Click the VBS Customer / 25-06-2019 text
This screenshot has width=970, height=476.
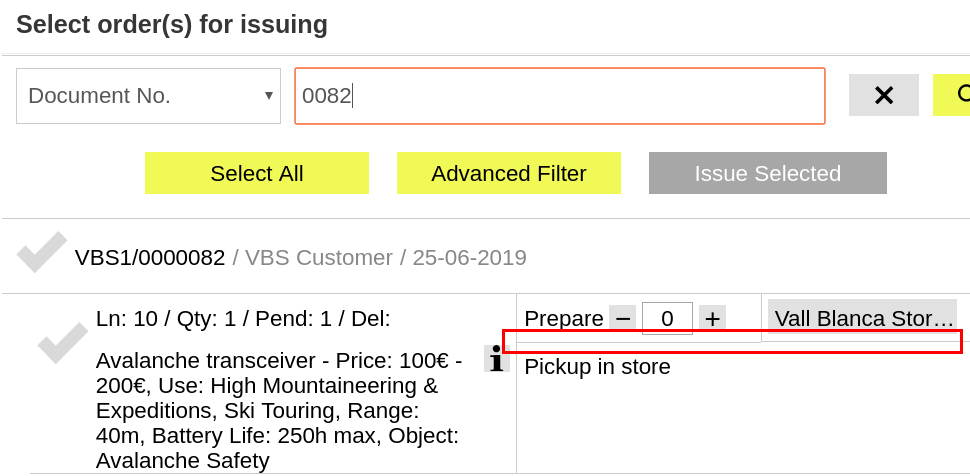[x=380, y=258]
